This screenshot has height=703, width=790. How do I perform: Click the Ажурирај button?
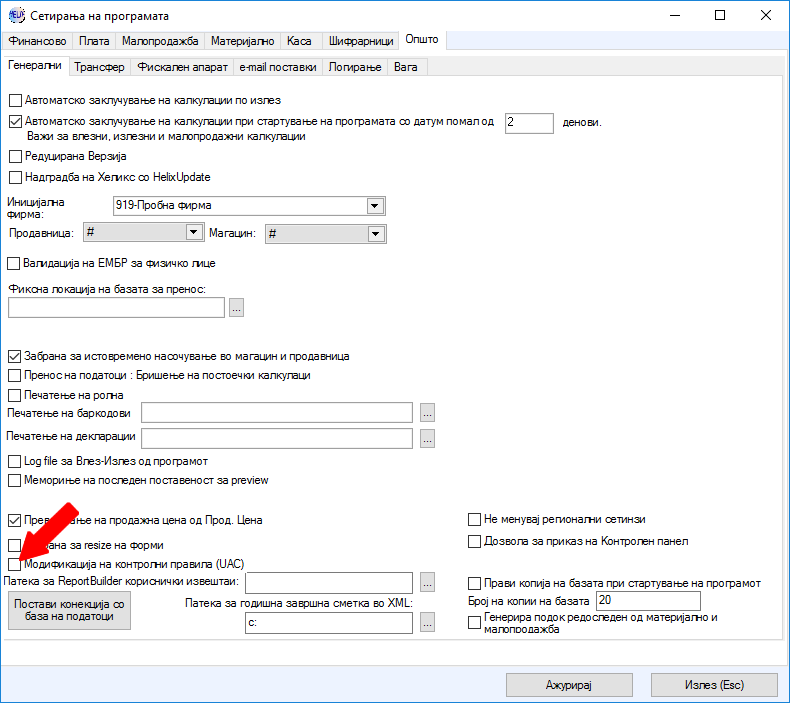point(569,685)
